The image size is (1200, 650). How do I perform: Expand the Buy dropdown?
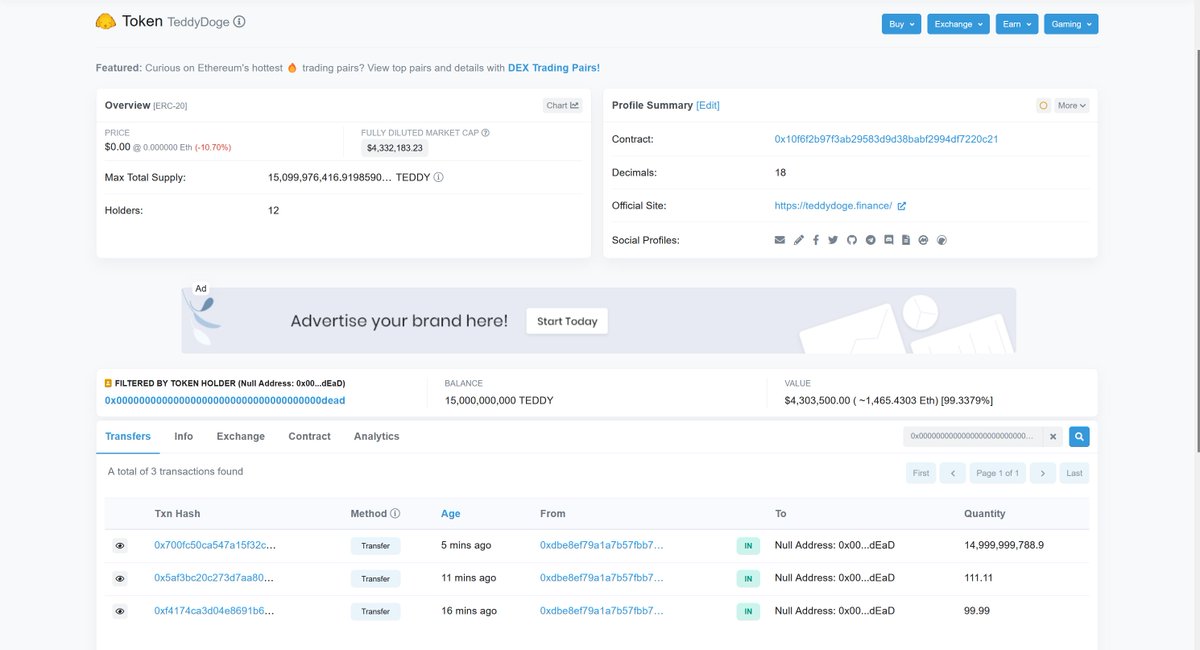coord(901,24)
